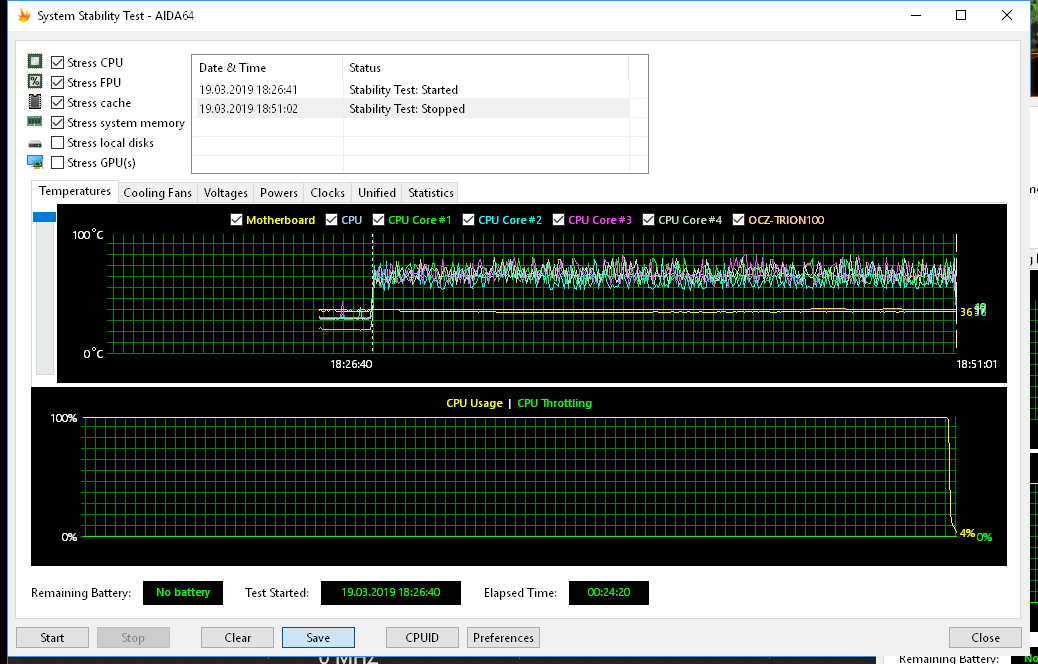Click the 18:51:01 time marker on graph
This screenshot has height=664, width=1038.
(x=976, y=363)
